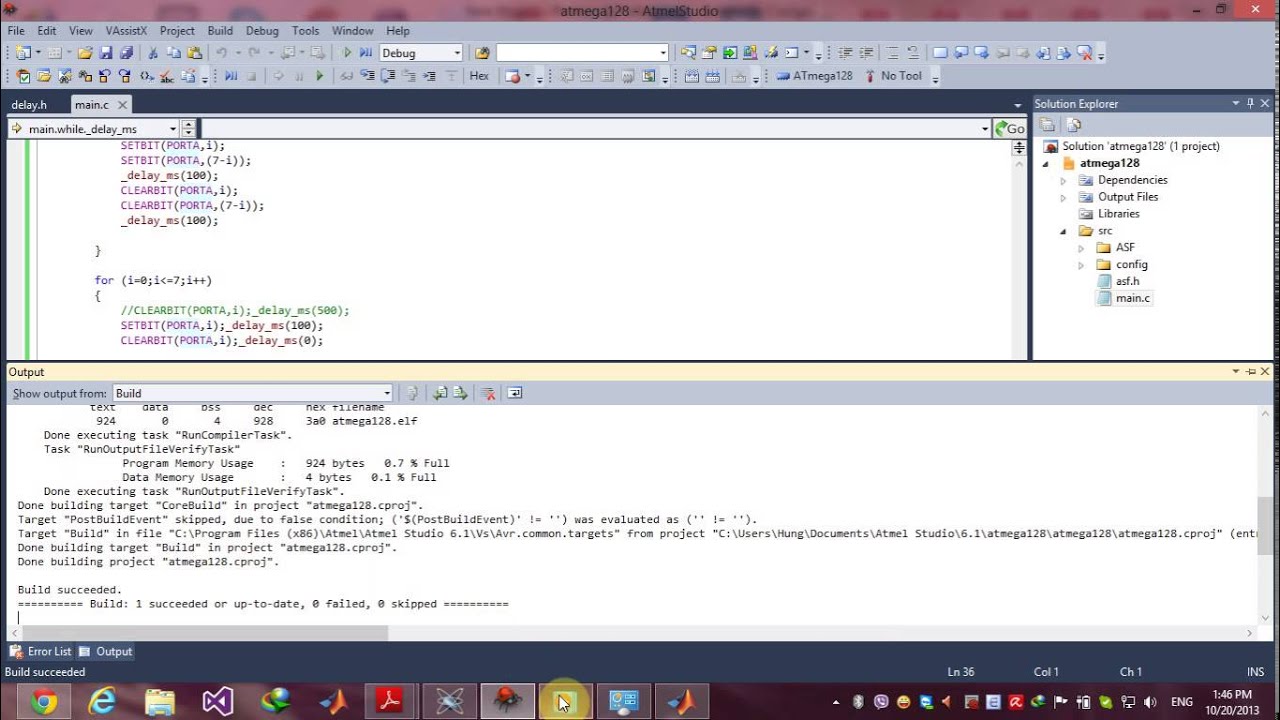
Task: Click the No Tool programmer icon
Action: click(870, 76)
